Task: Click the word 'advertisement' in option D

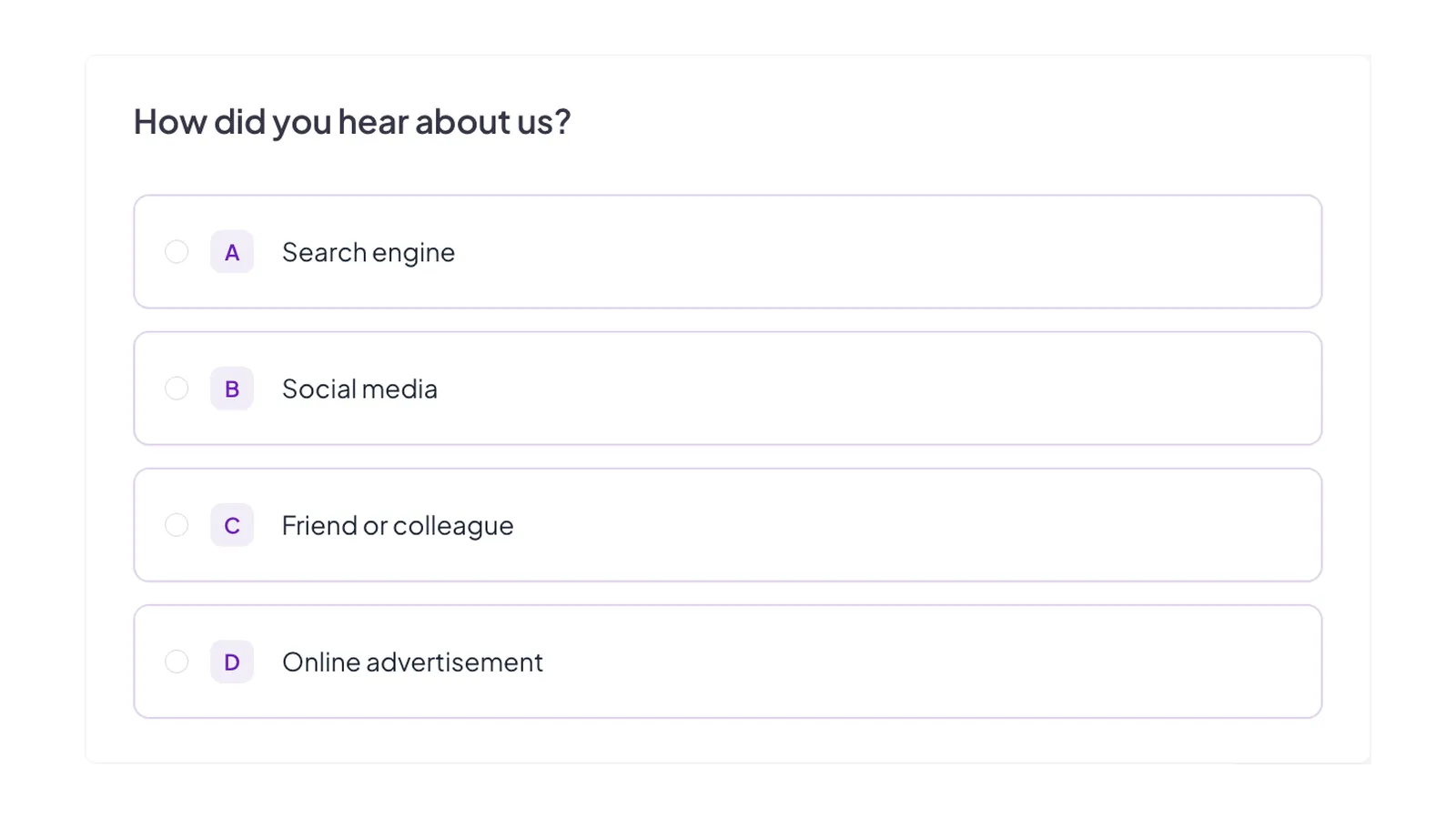Action: (x=454, y=662)
